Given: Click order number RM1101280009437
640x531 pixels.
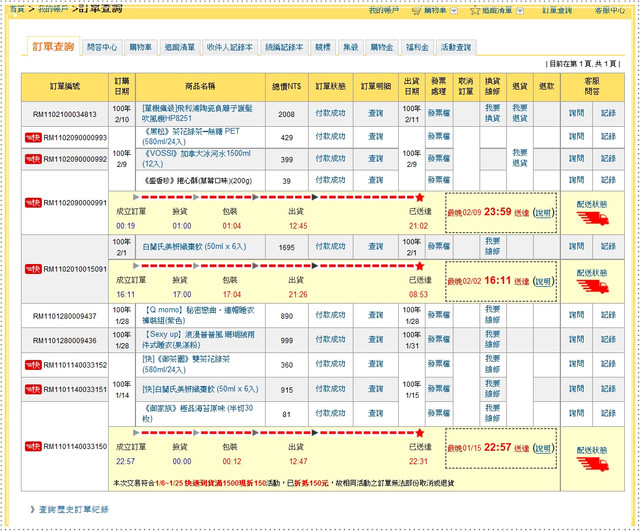Looking at the screenshot, I should click(x=64, y=316).
